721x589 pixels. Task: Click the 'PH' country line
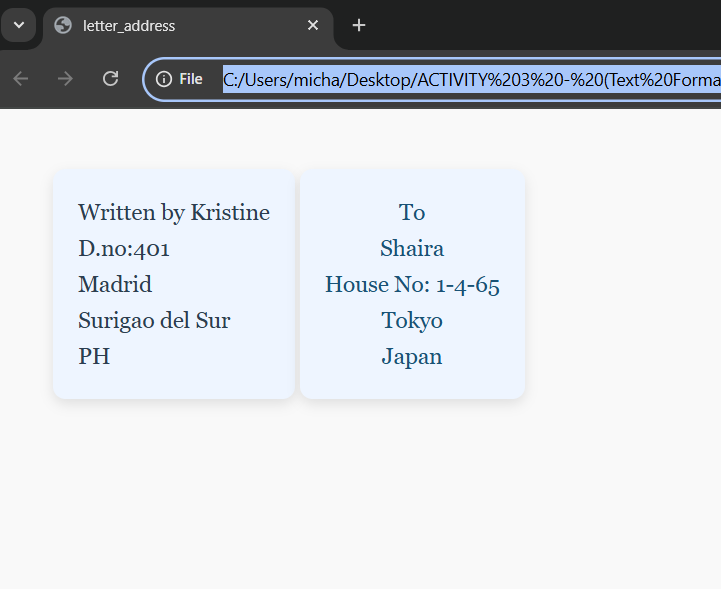(x=94, y=356)
